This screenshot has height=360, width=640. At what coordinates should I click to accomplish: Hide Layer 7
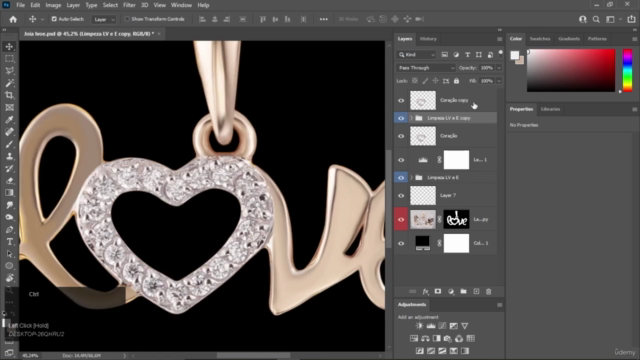click(401, 196)
